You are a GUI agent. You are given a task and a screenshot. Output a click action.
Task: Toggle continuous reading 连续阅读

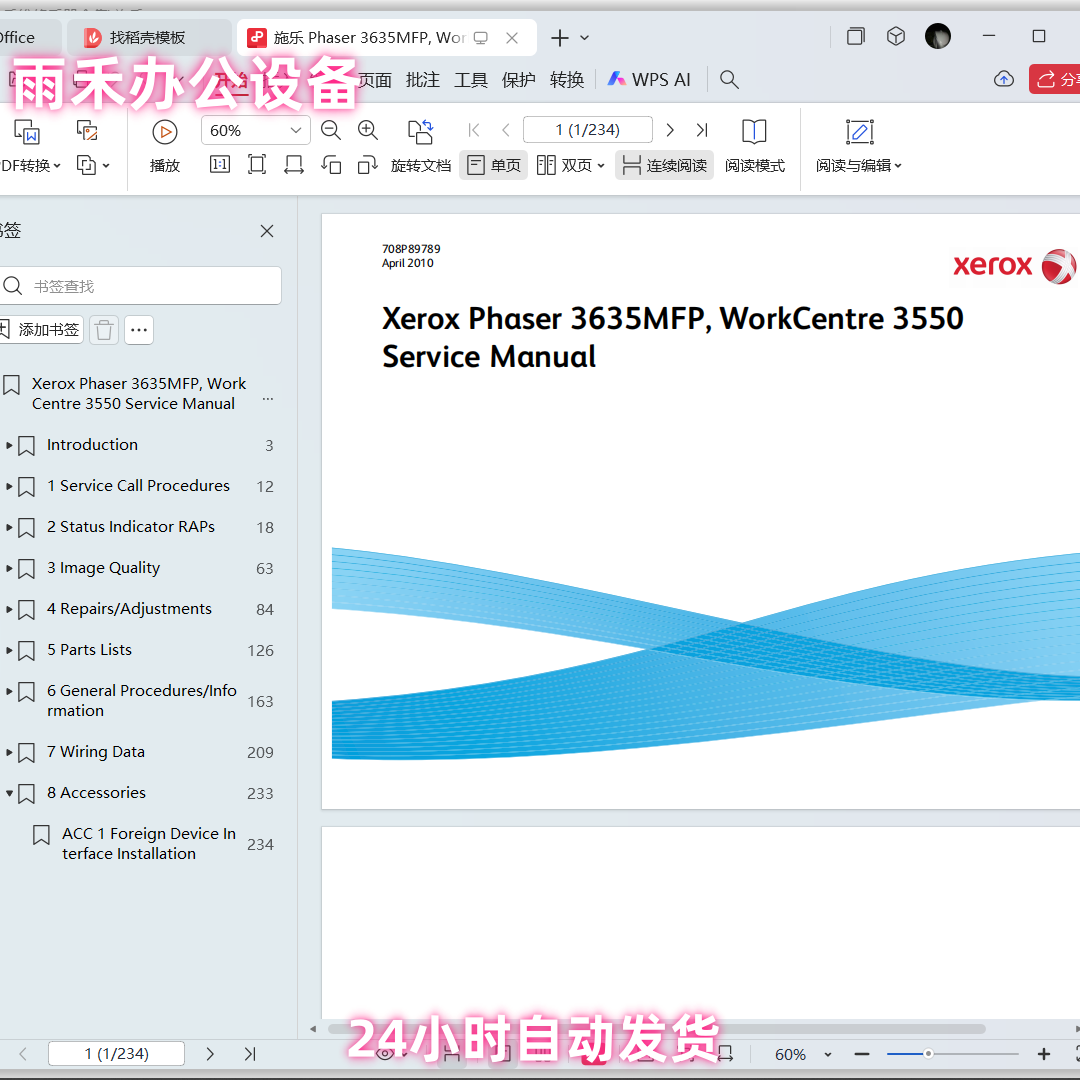tap(664, 165)
